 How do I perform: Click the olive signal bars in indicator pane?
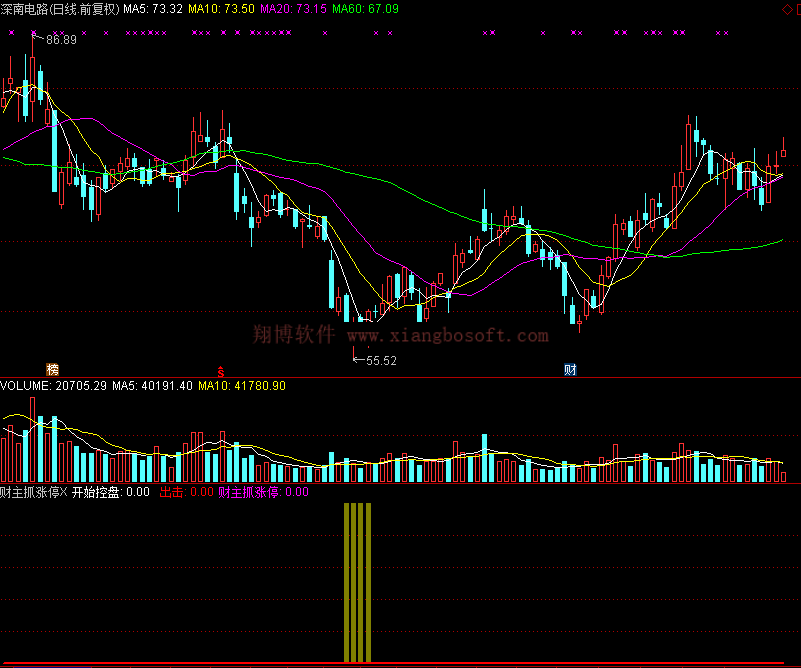[358, 582]
